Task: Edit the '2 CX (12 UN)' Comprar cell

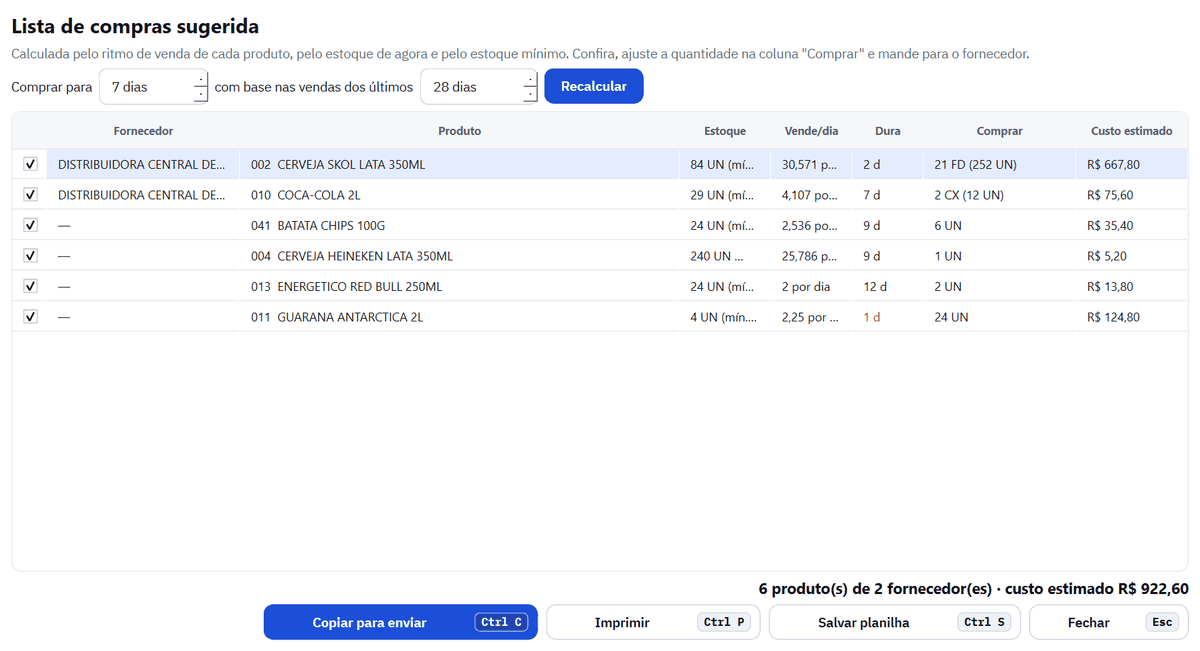Action: [x=999, y=195]
